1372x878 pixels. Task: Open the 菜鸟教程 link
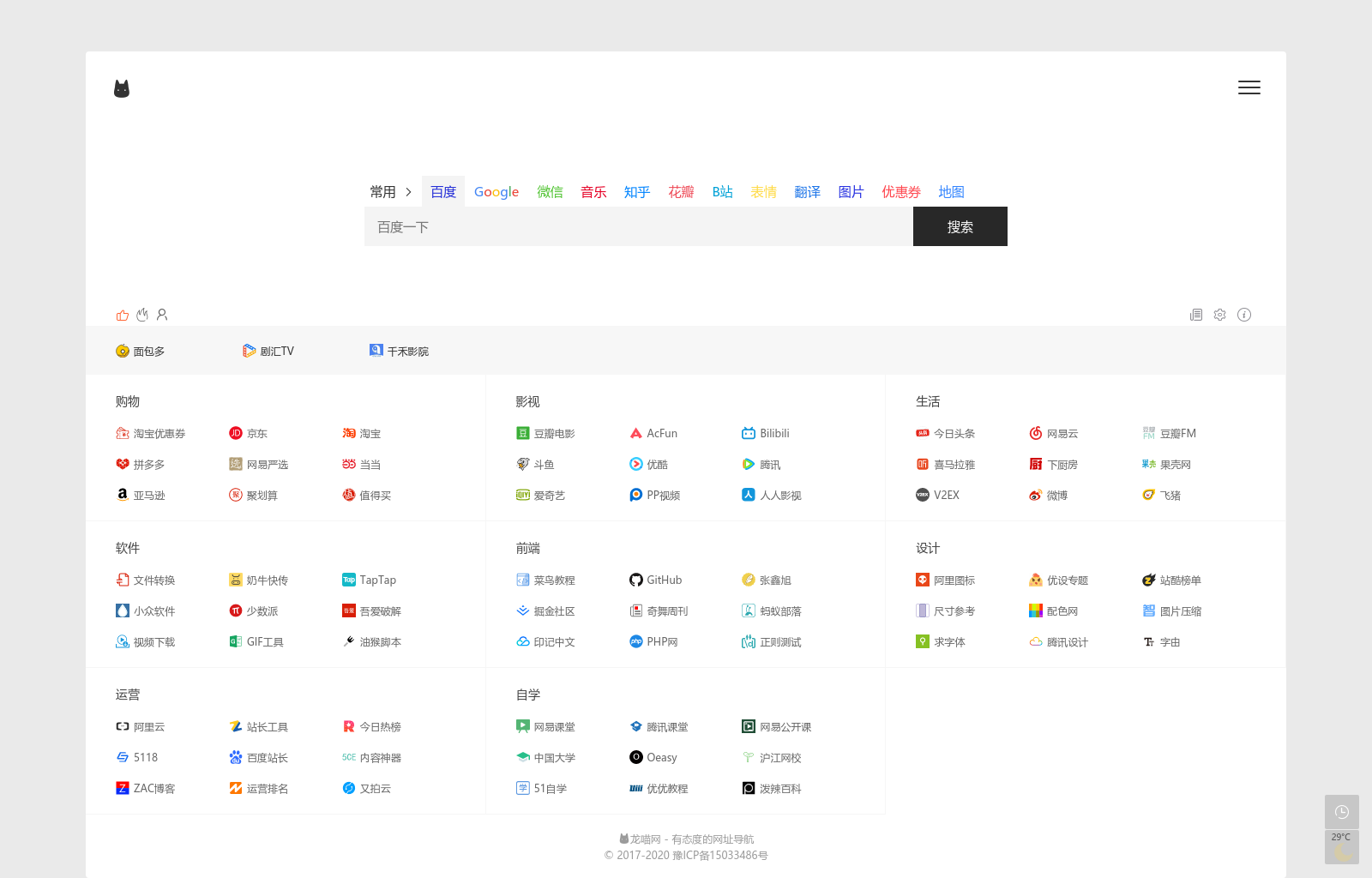coord(545,580)
